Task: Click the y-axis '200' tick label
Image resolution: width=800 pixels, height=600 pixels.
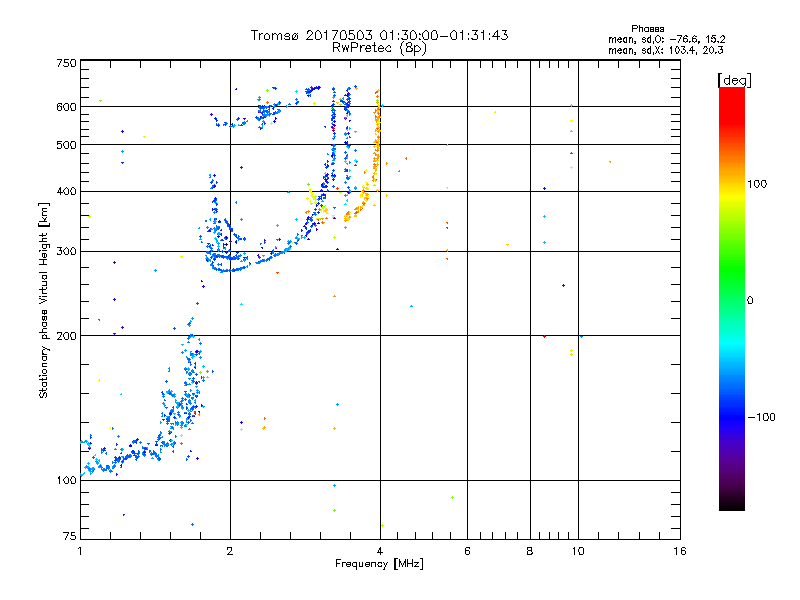Action: click(x=66, y=336)
